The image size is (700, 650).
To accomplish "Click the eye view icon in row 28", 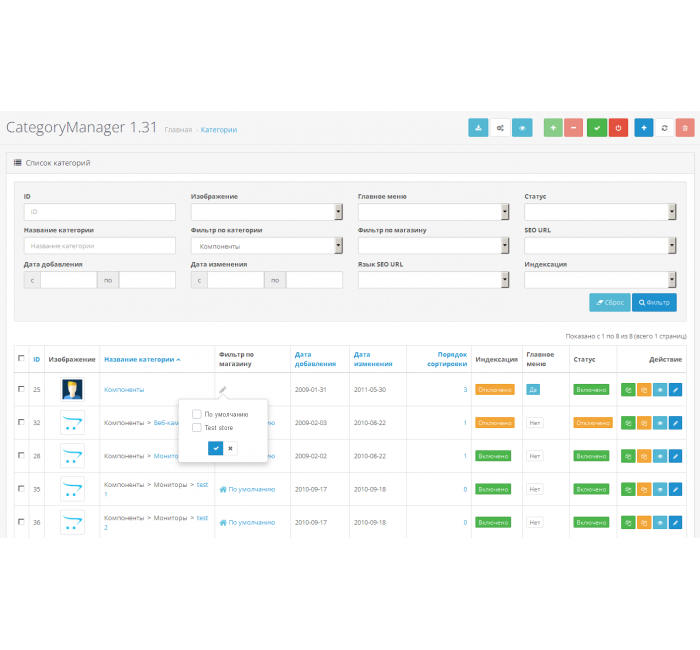I will (660, 456).
